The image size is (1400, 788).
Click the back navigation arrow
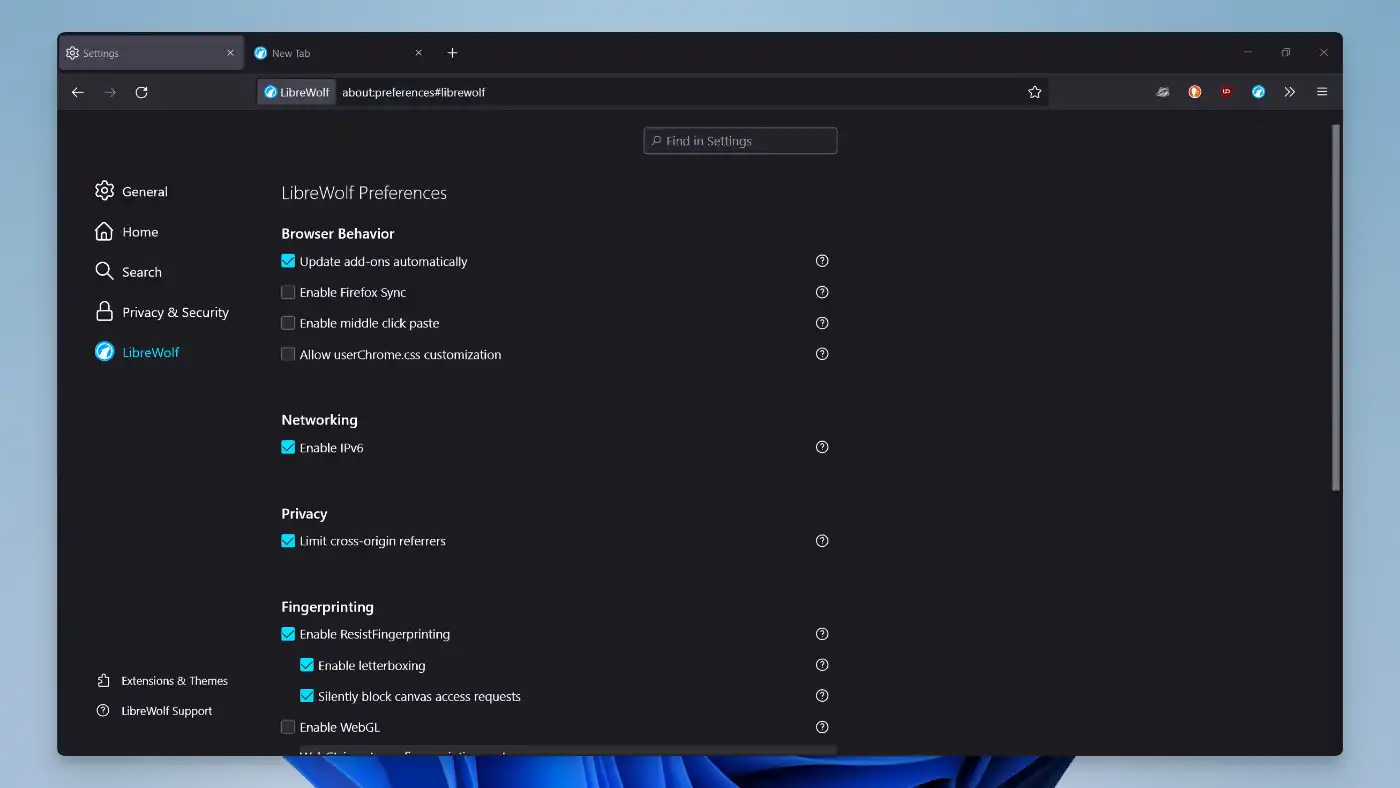(78, 92)
